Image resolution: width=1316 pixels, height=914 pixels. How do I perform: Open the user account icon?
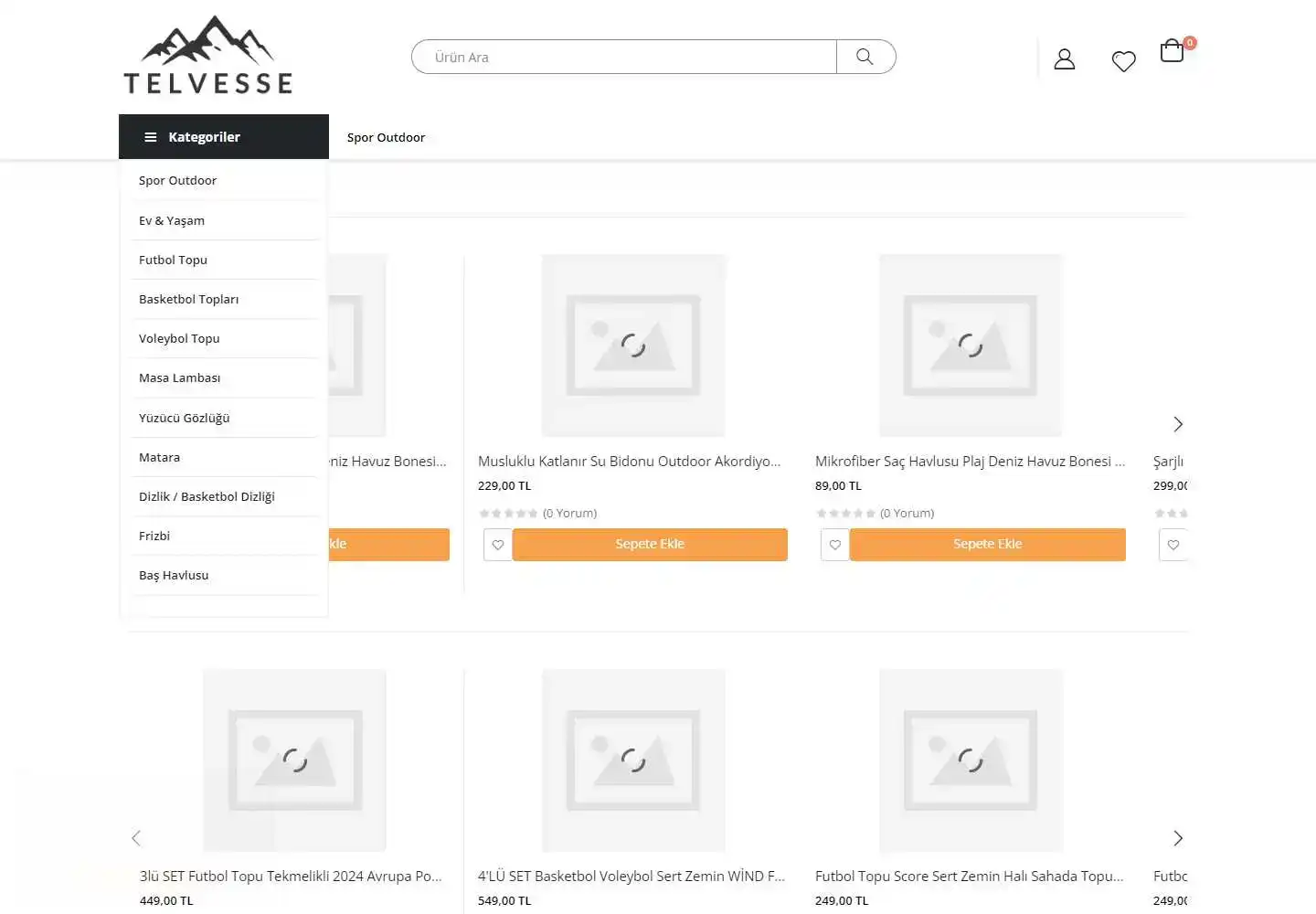1065,59
